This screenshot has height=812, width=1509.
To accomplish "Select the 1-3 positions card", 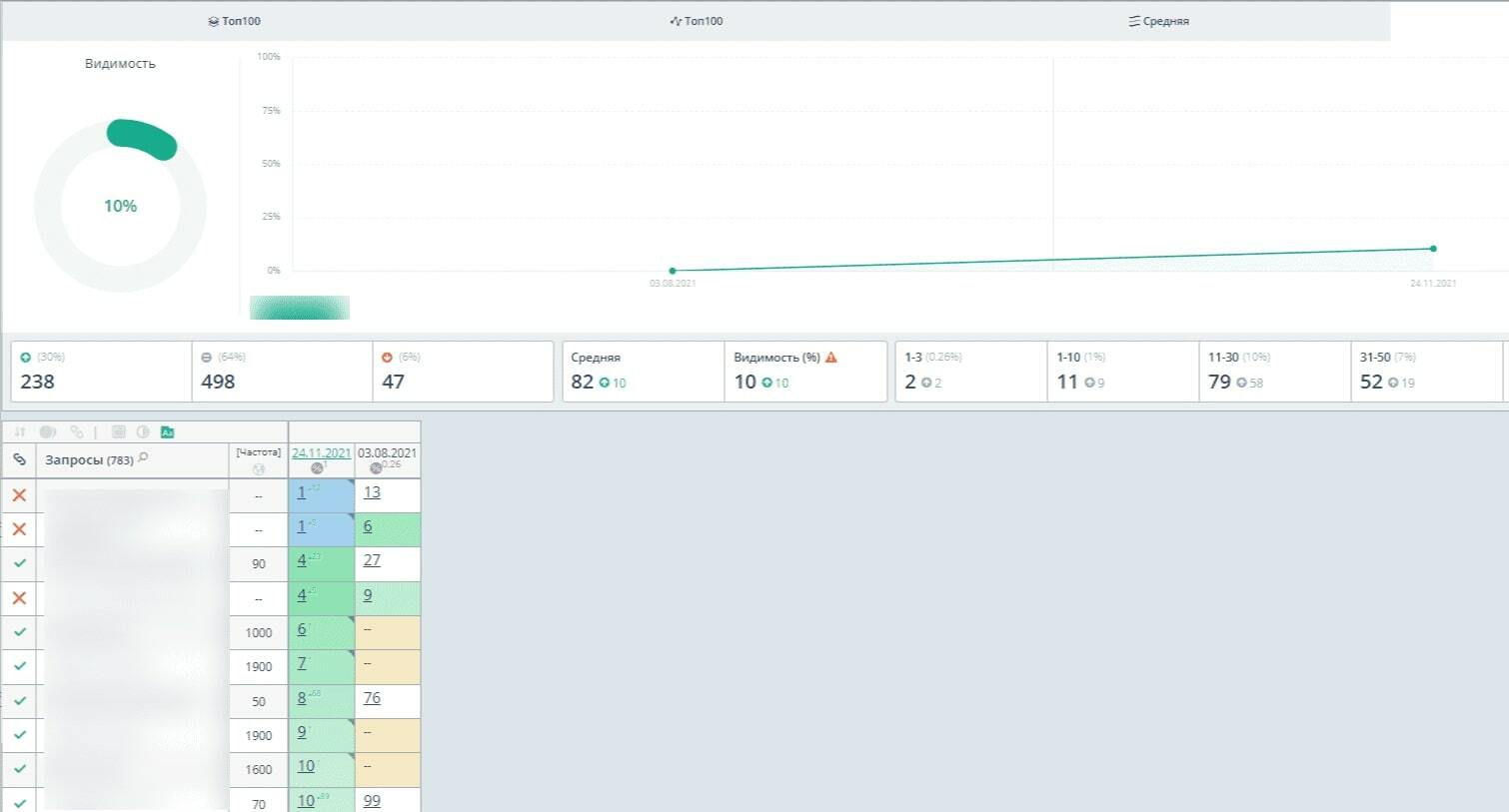I will pos(971,372).
